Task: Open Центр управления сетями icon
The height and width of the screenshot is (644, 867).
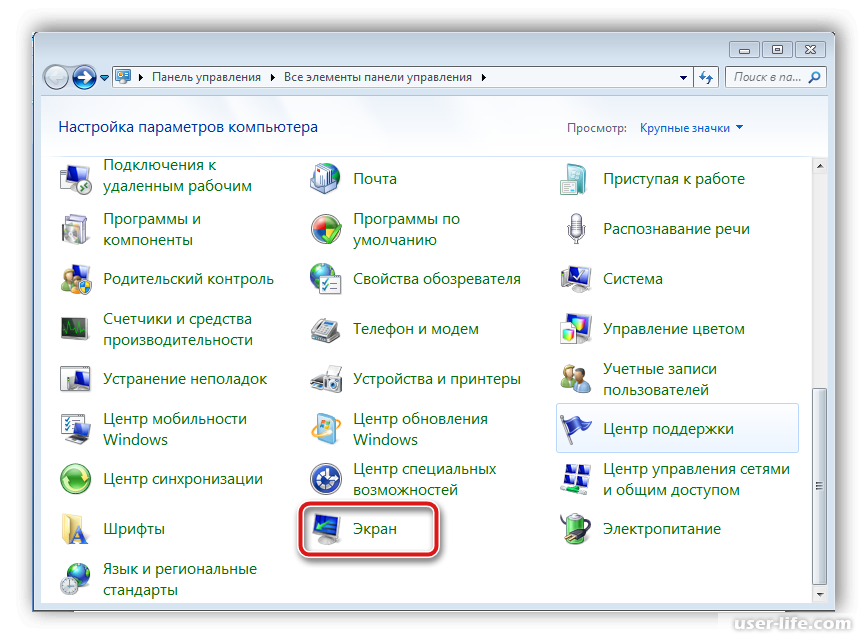Action: (576, 479)
